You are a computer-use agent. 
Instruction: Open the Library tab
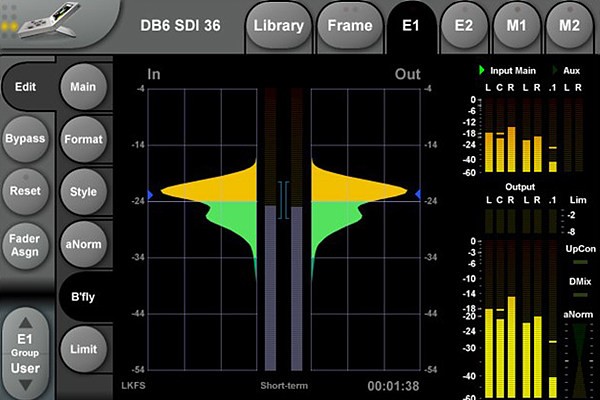[x=276, y=25]
